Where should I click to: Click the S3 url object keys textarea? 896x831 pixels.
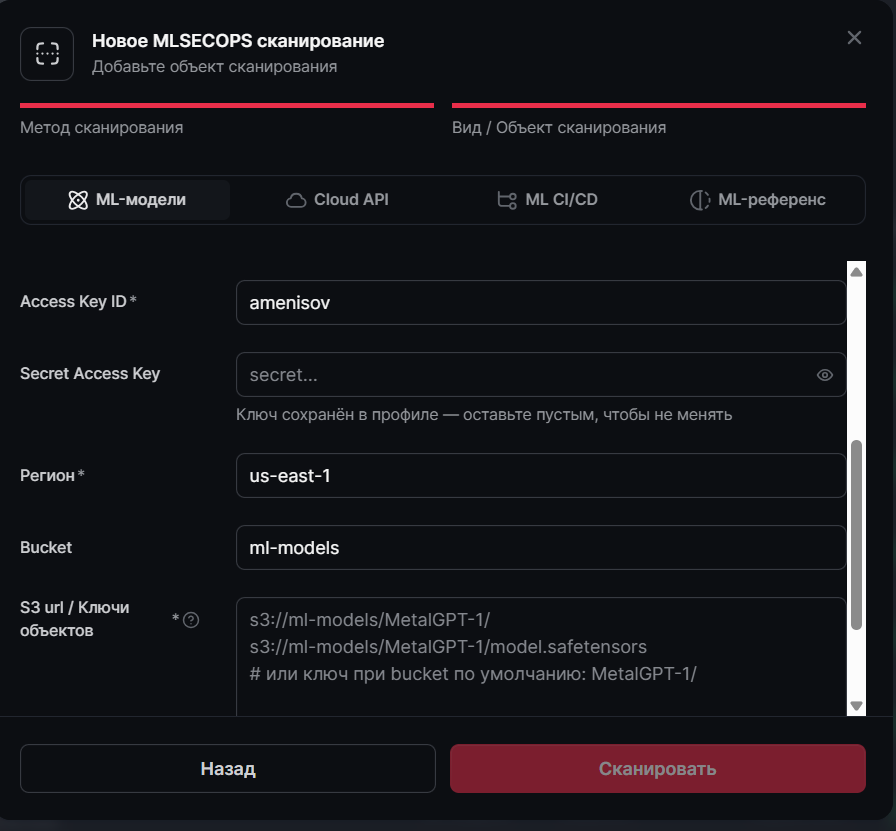[541, 657]
